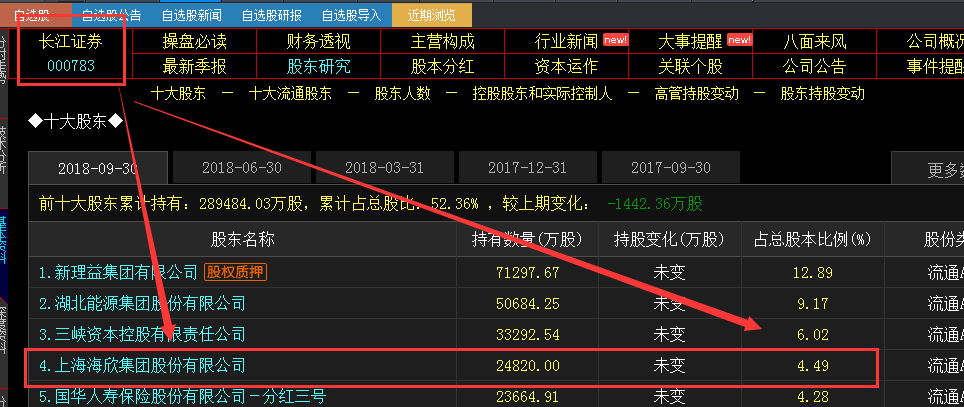The height and width of the screenshot is (407, 964).
Task: Jump to 控股股东和实际控制人 link
Action: (542, 93)
